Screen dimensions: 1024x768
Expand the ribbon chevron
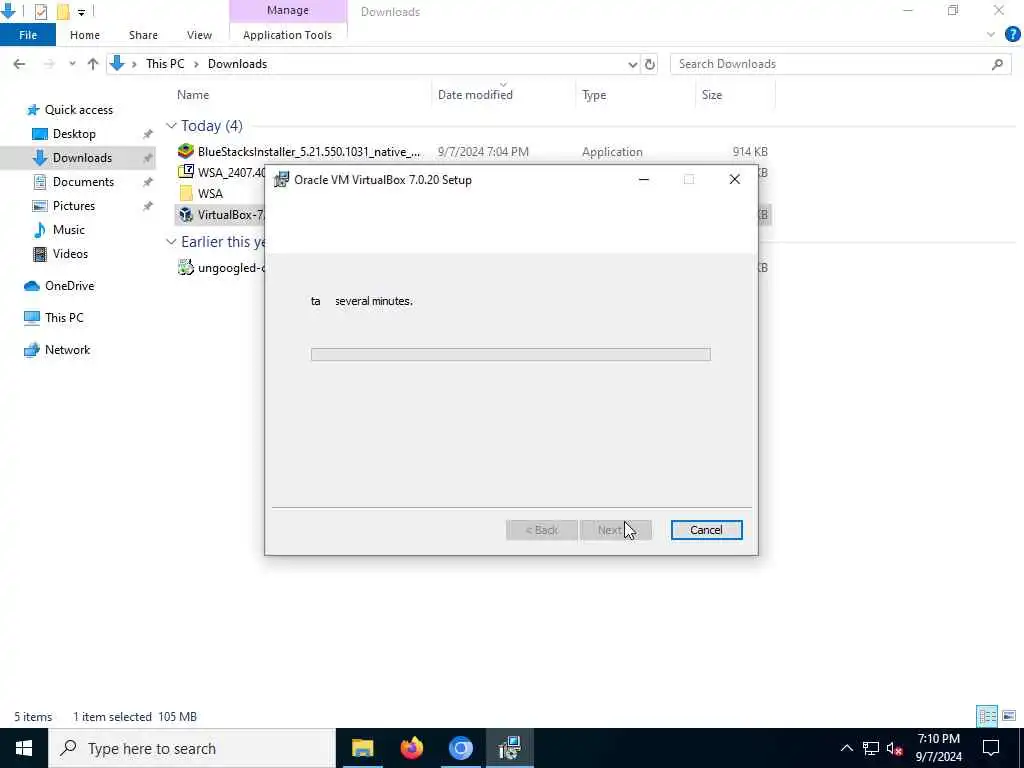[991, 35]
